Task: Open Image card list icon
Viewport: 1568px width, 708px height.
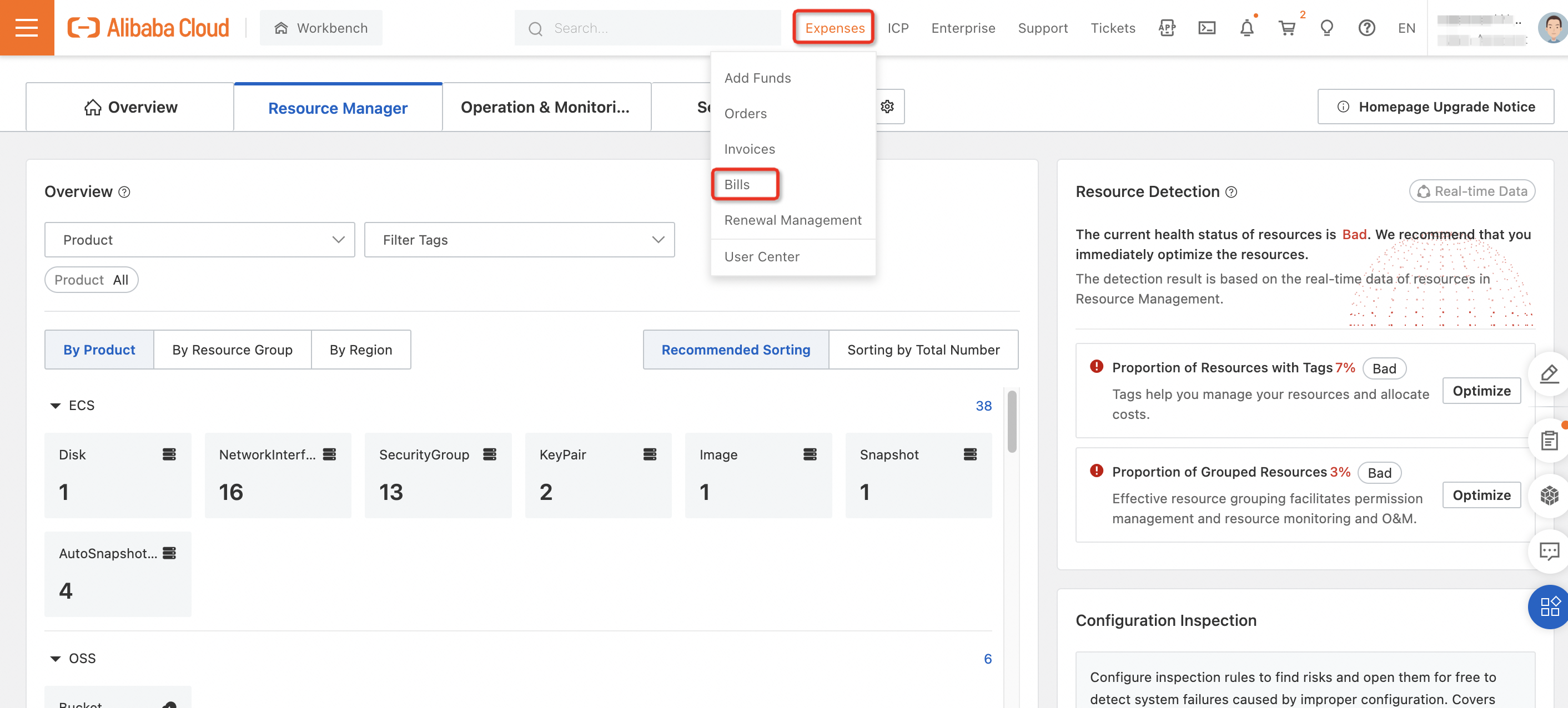Action: (810, 454)
